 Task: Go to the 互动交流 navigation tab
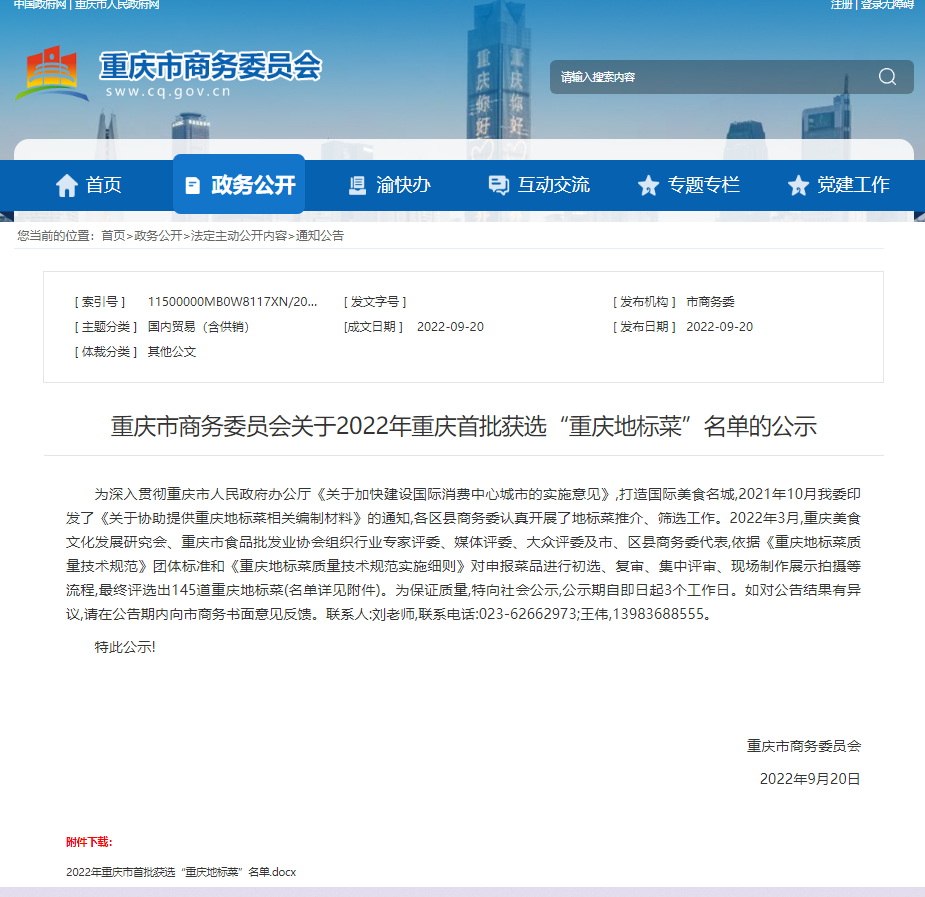[x=539, y=185]
